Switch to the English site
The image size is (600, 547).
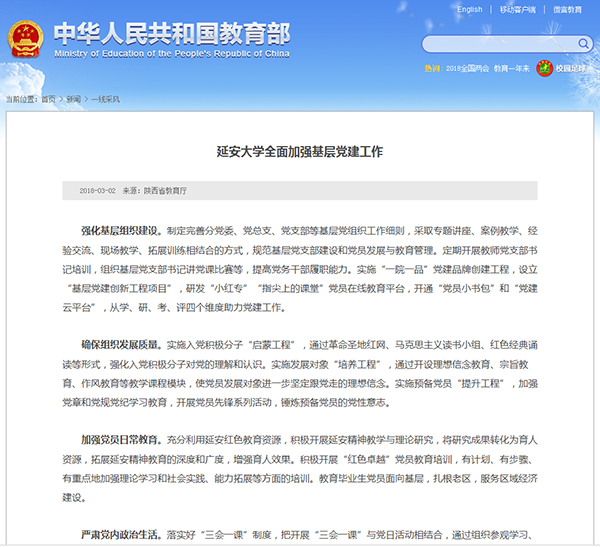pos(469,10)
